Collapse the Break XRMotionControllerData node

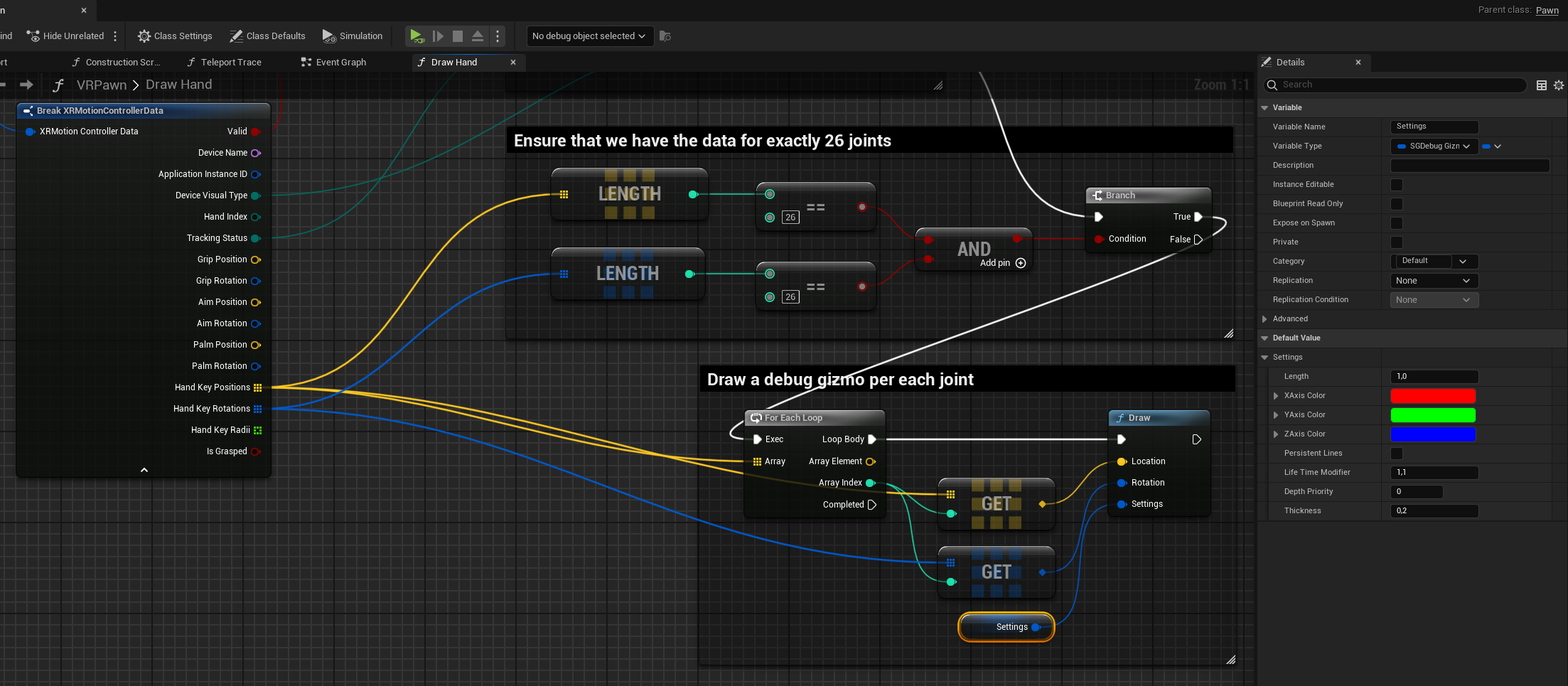(144, 469)
